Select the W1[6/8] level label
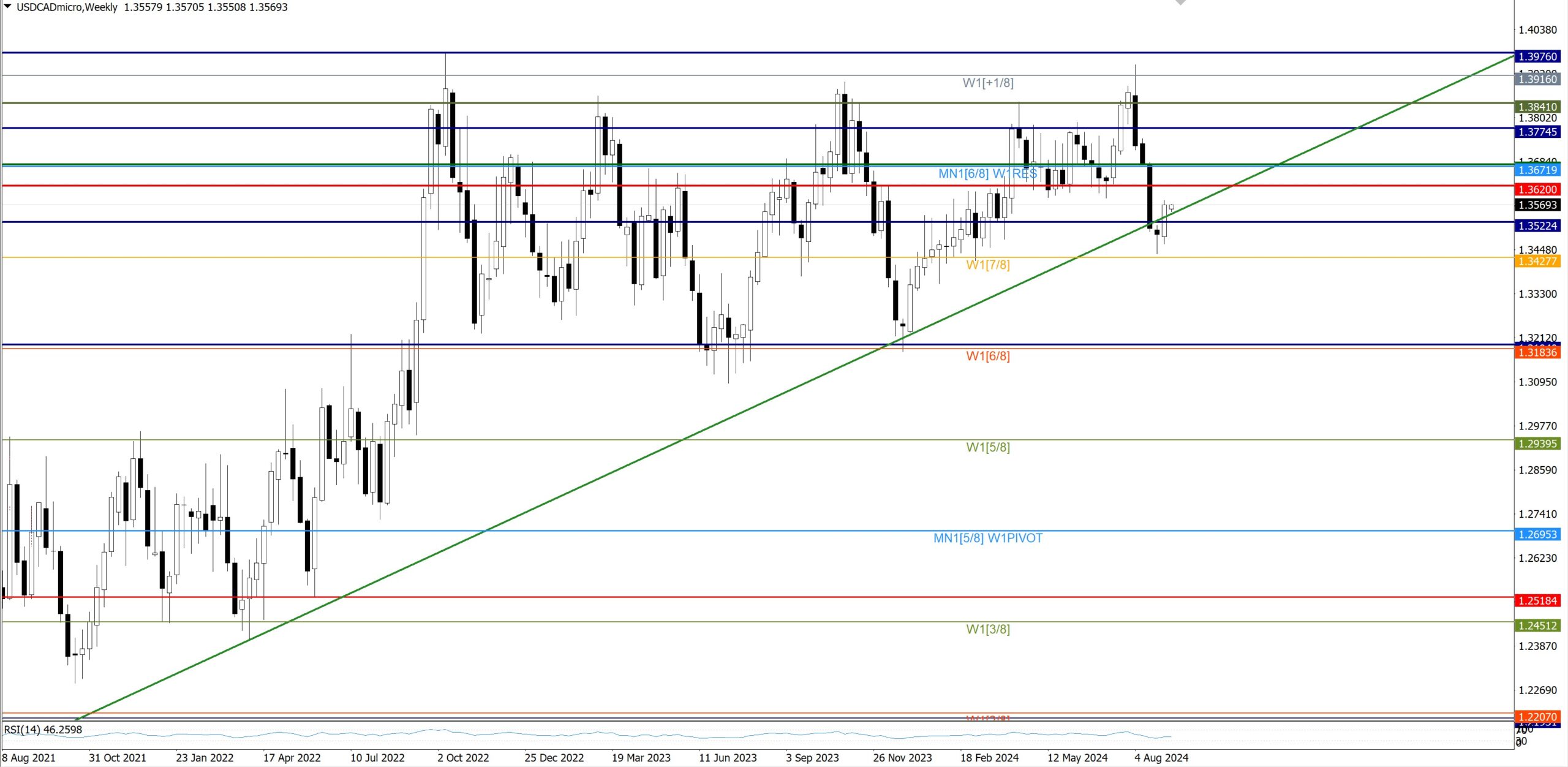1568x767 pixels. click(987, 356)
